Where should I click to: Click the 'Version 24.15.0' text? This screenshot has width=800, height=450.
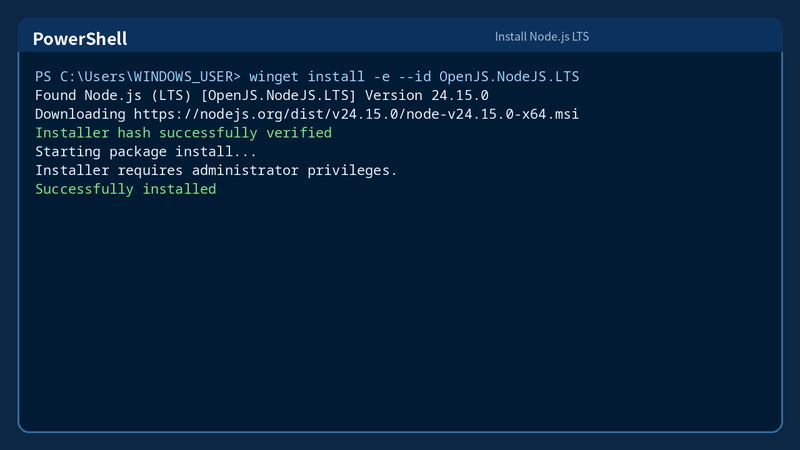coord(427,95)
